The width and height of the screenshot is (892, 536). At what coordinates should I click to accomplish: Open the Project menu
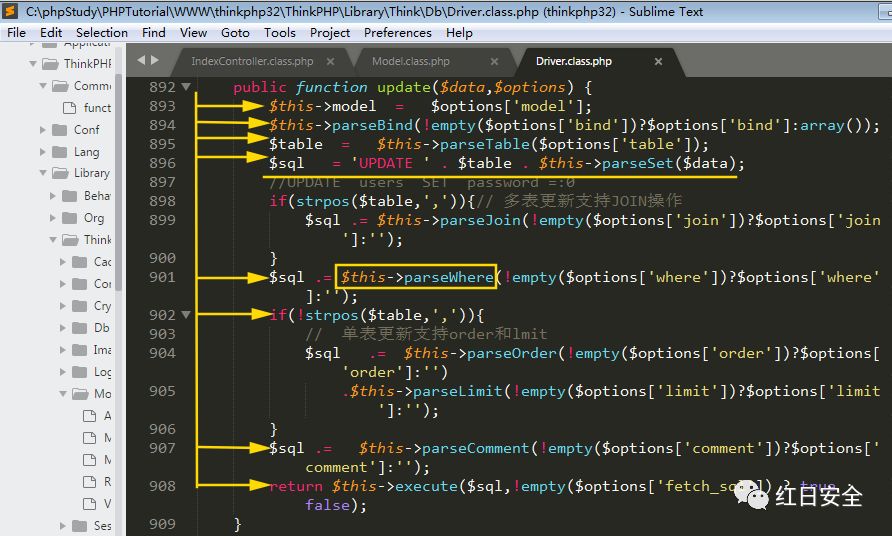tap(329, 32)
